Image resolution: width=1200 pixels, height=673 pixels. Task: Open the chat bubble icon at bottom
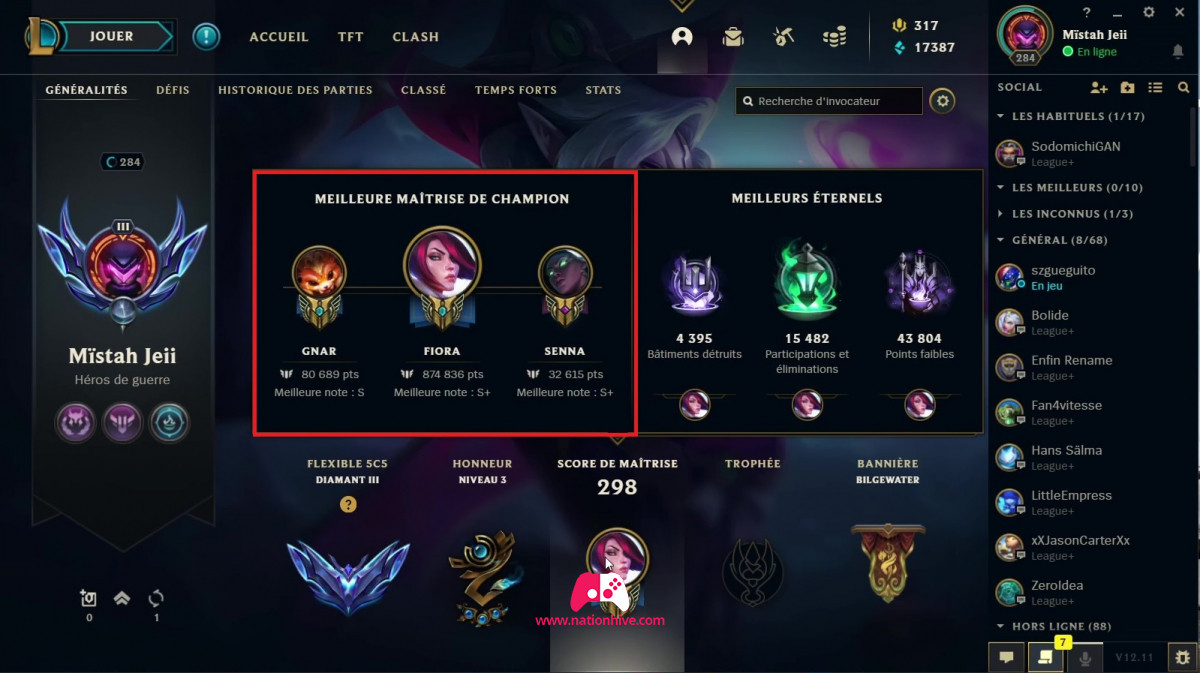[x=1006, y=657]
